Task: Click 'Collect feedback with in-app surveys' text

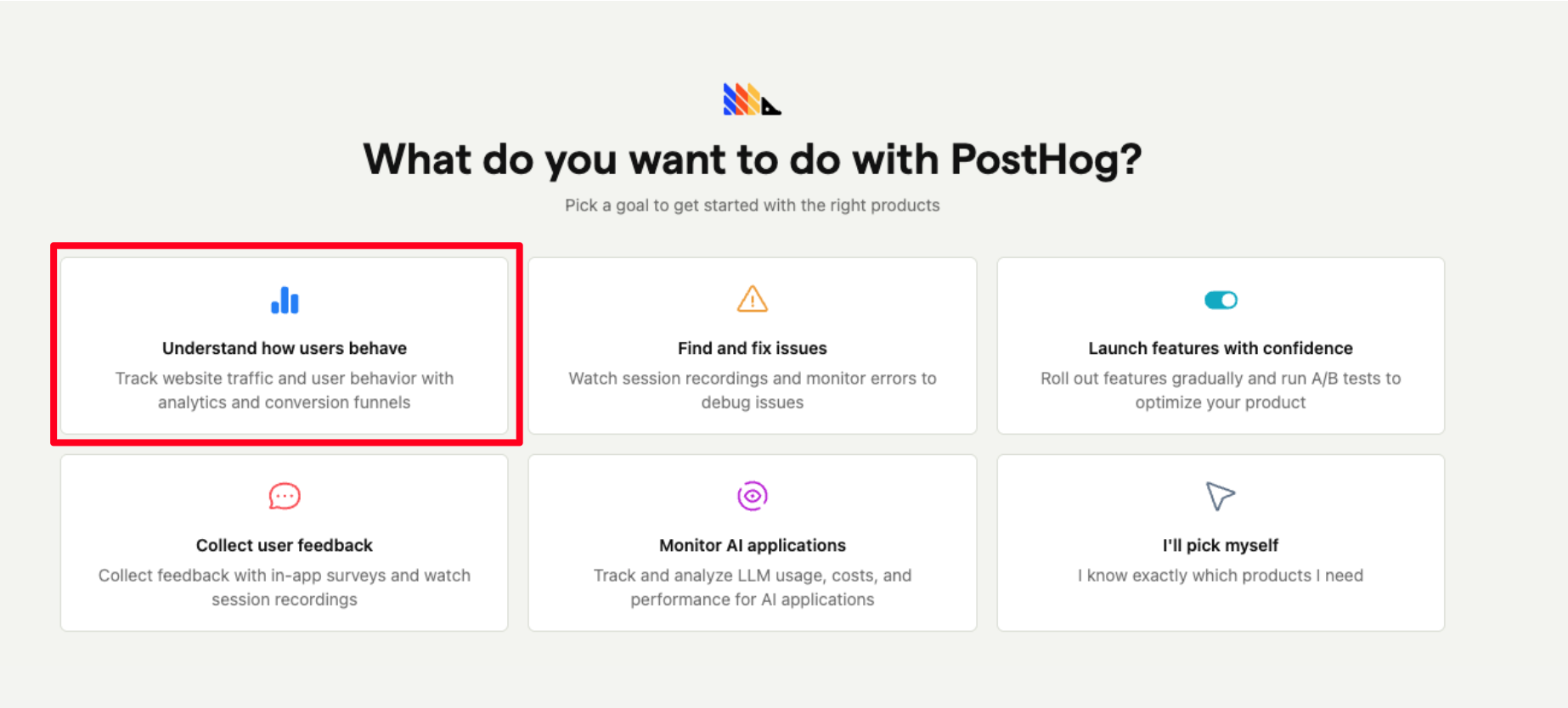Action: coord(285,587)
